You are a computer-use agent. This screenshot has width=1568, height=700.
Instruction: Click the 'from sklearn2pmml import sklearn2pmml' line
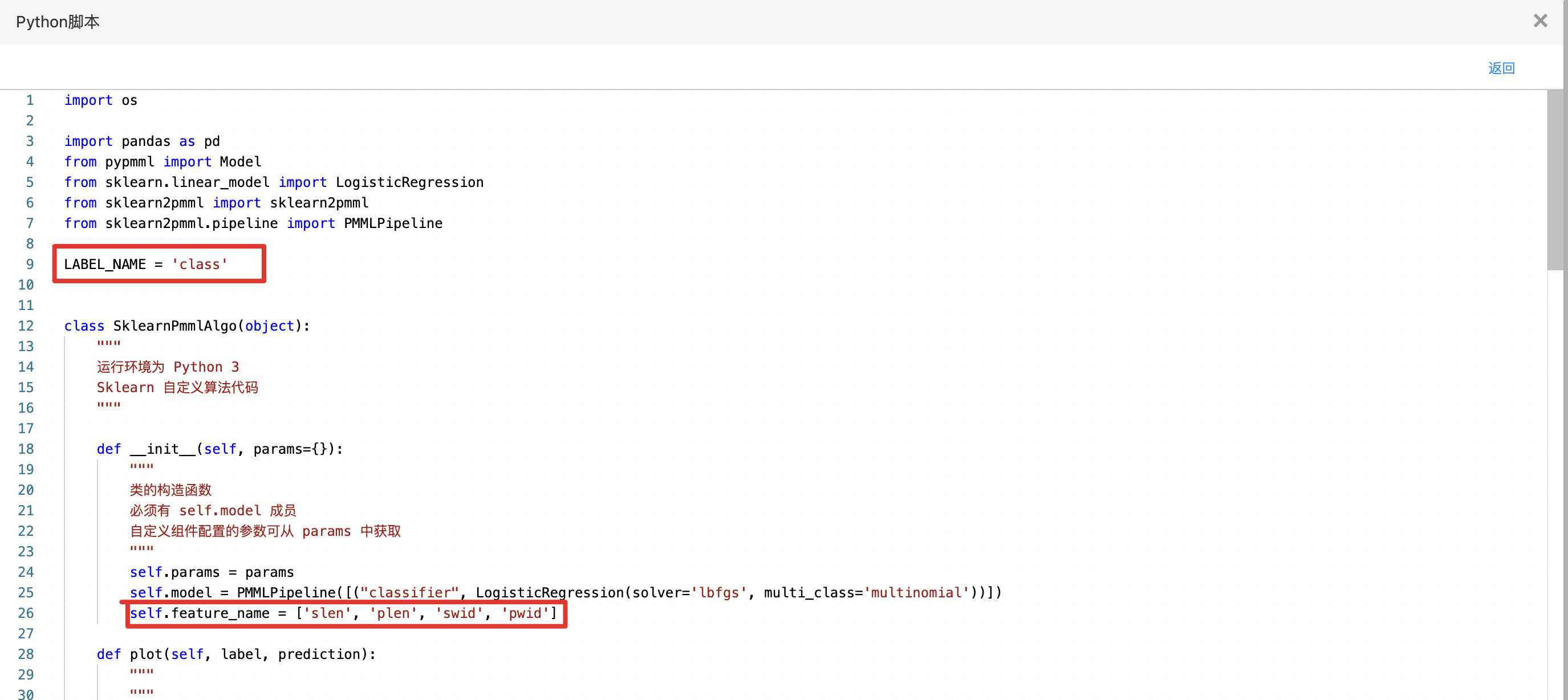tap(216, 203)
